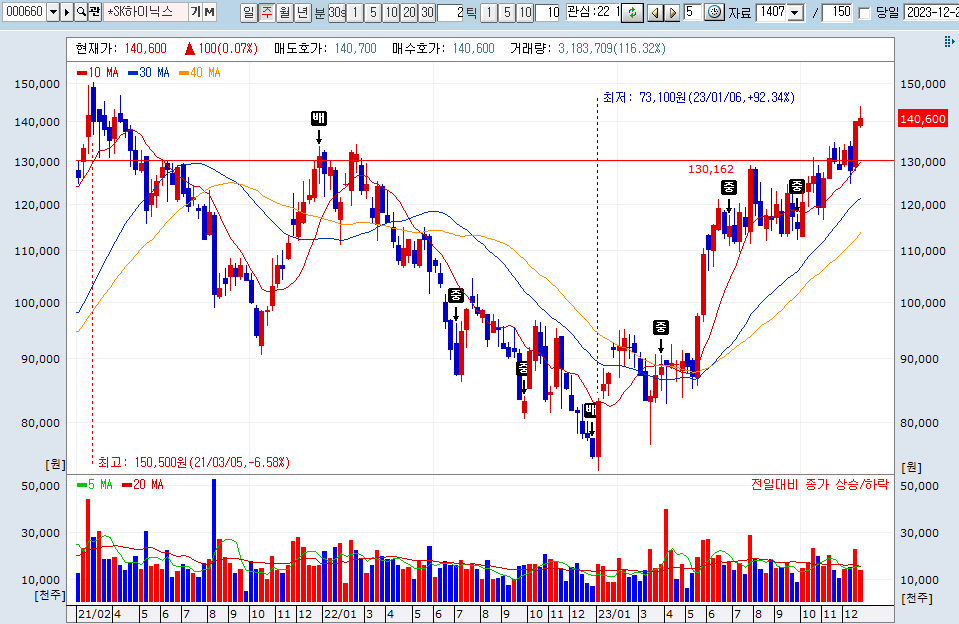The image size is (959, 624).
Task: Click the play arrow beside the stock code
Action: tap(67, 12)
